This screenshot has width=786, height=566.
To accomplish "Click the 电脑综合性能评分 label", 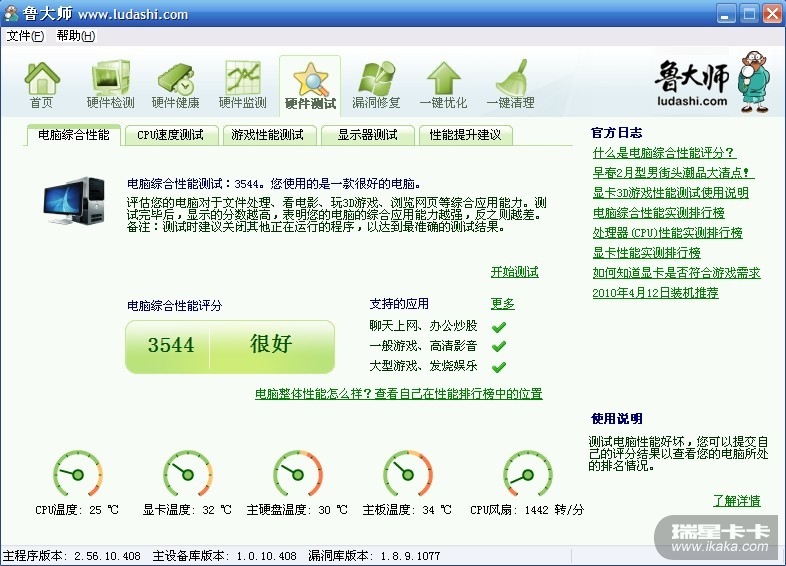I will (174, 306).
